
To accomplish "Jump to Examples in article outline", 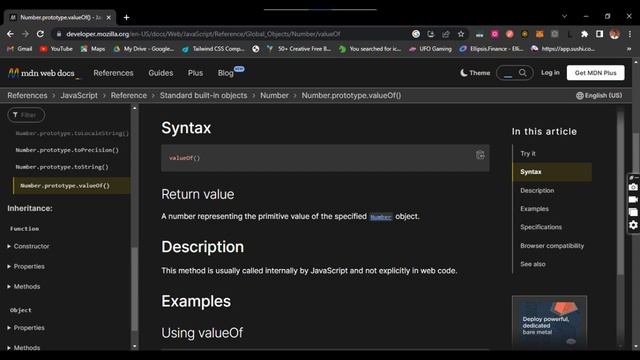I will [x=534, y=209].
